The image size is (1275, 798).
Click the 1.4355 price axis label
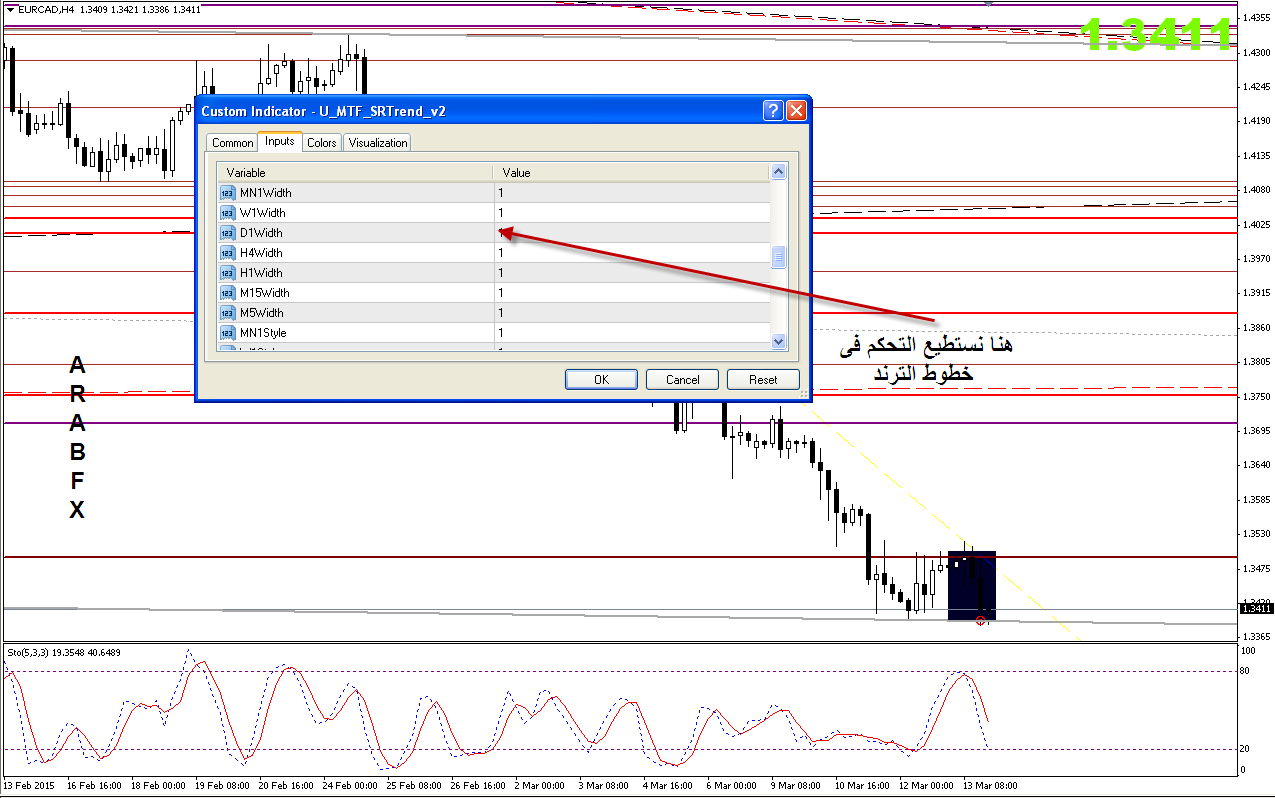1256,18
